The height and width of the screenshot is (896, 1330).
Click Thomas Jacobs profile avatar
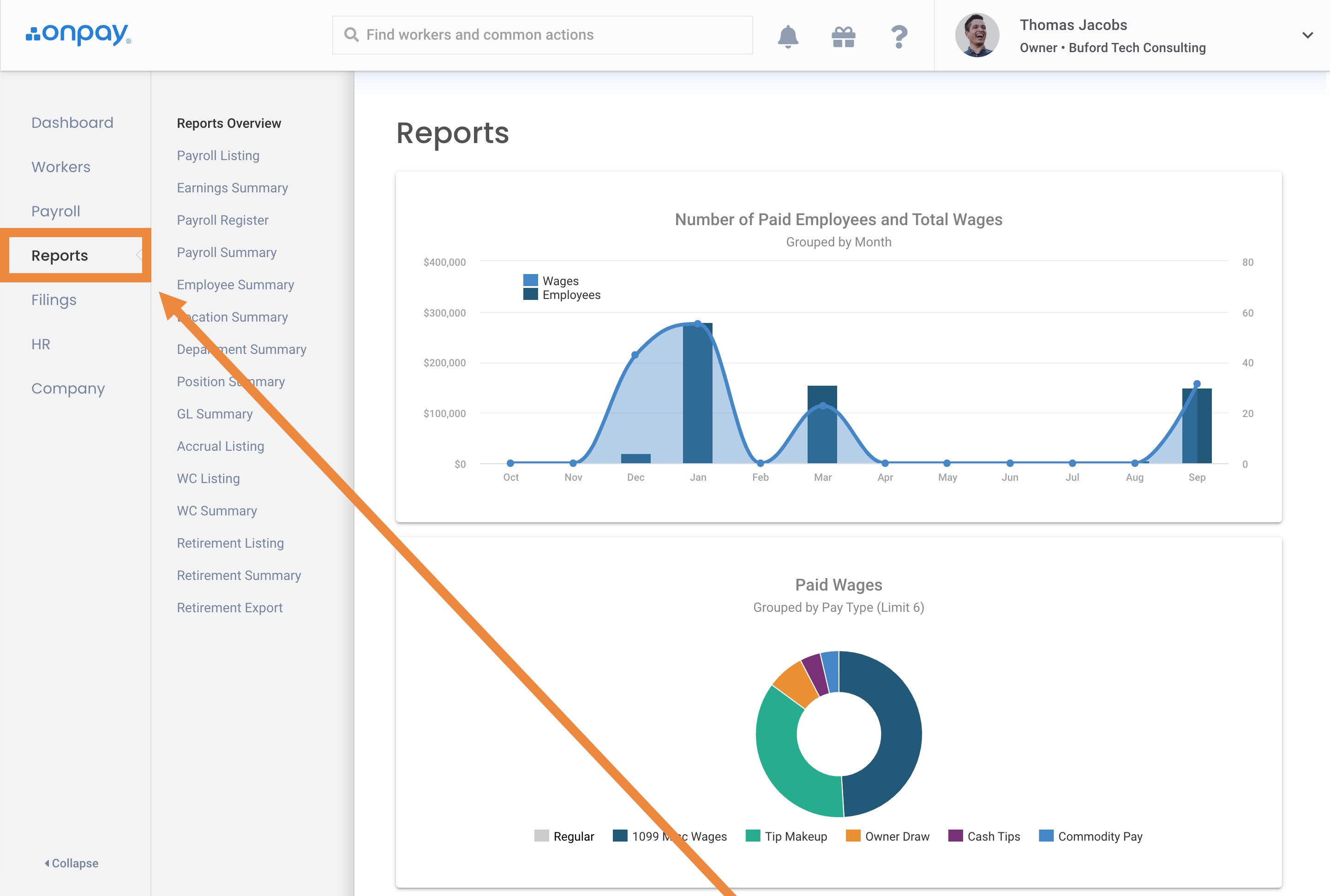pos(977,36)
